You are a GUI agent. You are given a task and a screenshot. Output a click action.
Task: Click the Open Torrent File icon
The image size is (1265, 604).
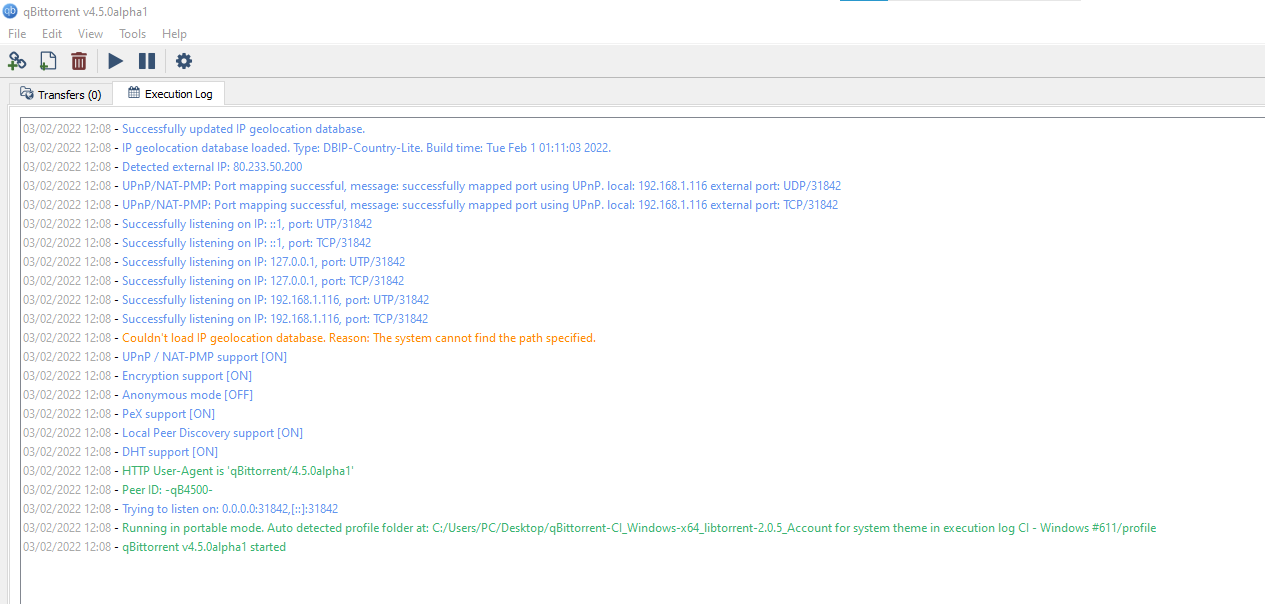tap(47, 61)
